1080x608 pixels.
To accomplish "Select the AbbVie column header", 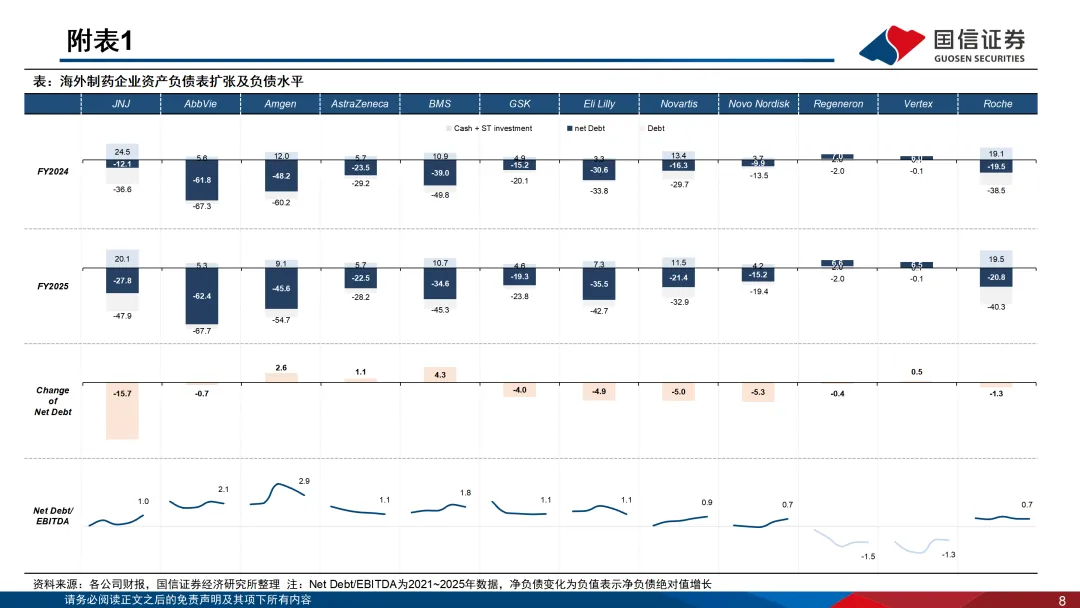I will [x=200, y=104].
